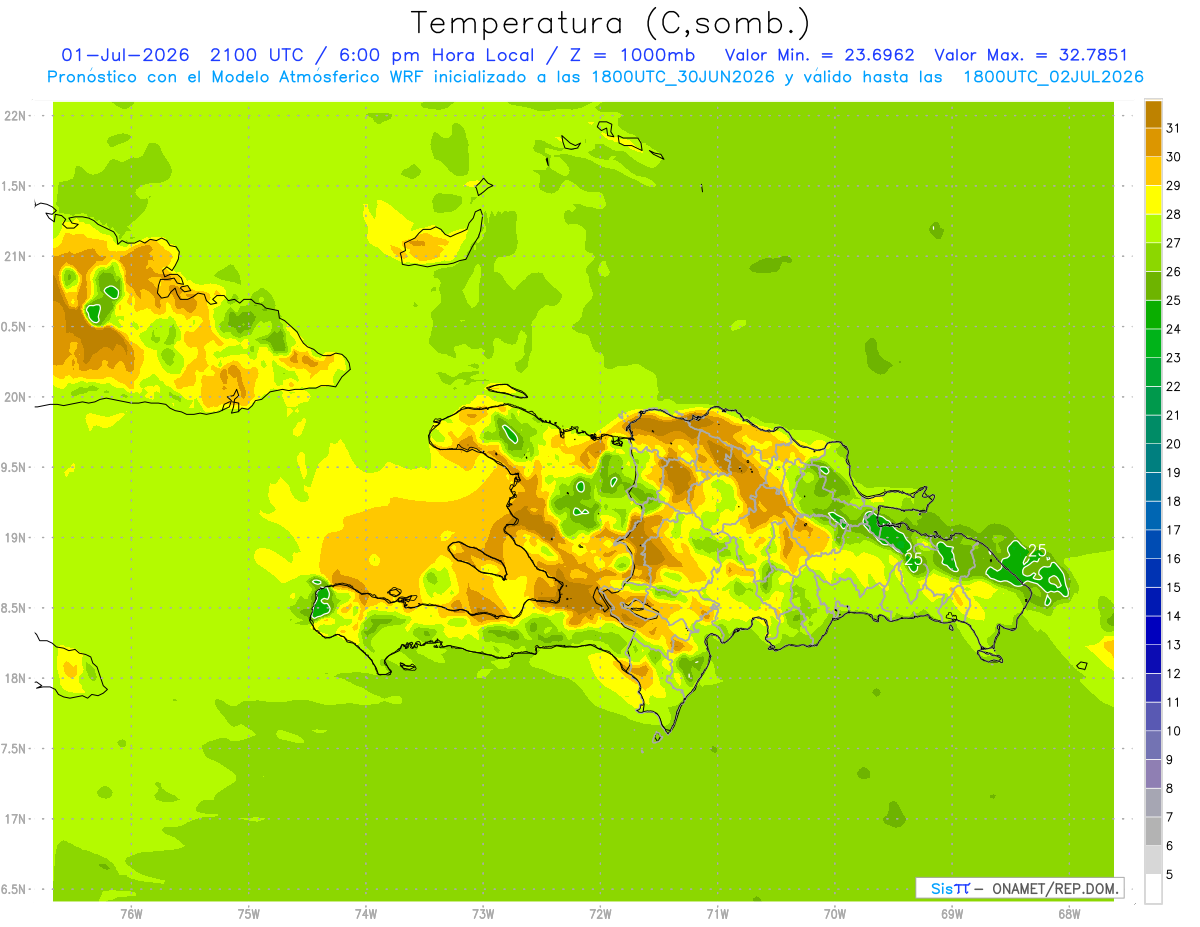Click the "22N" latitude axis label
The width and height of the screenshot is (1200, 927).
click(15, 115)
